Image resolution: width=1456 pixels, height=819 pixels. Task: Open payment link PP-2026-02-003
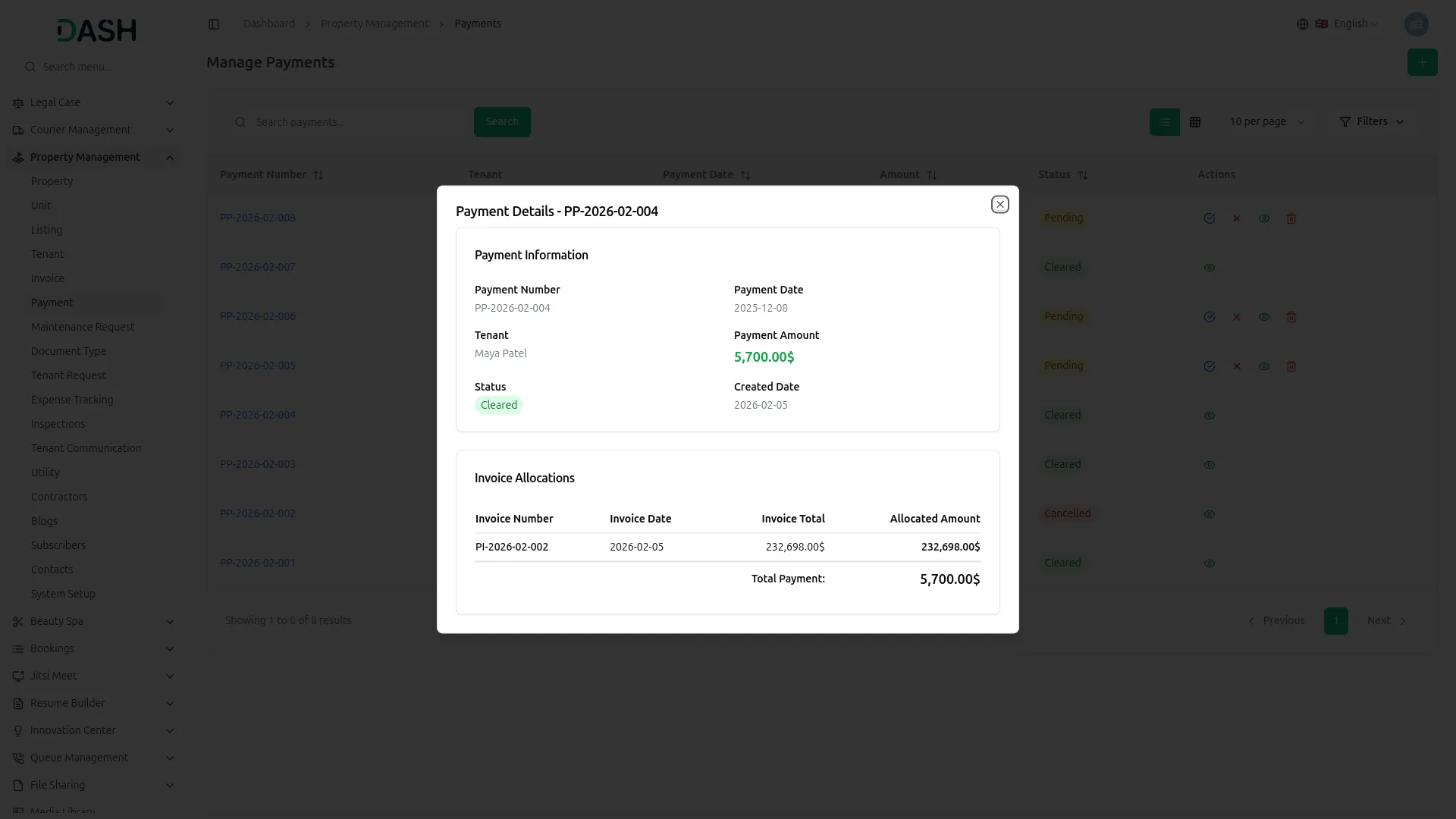click(258, 464)
